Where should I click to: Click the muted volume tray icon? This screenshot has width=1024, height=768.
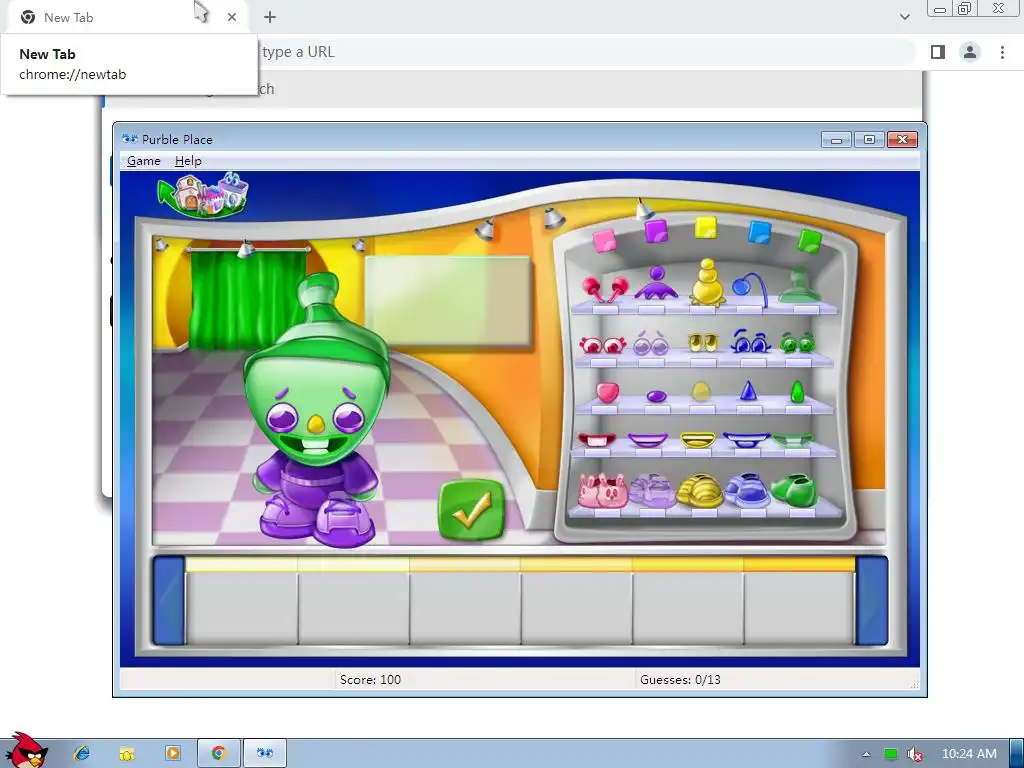[x=914, y=754]
